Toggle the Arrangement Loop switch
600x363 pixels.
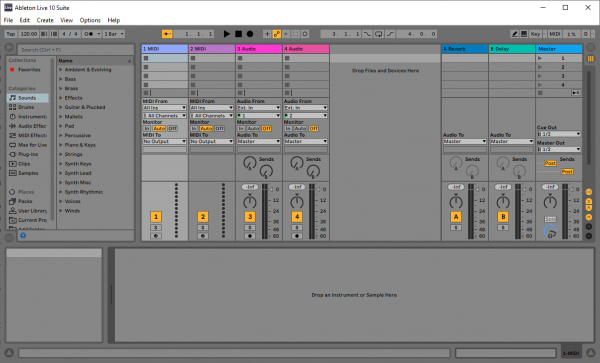[378, 34]
